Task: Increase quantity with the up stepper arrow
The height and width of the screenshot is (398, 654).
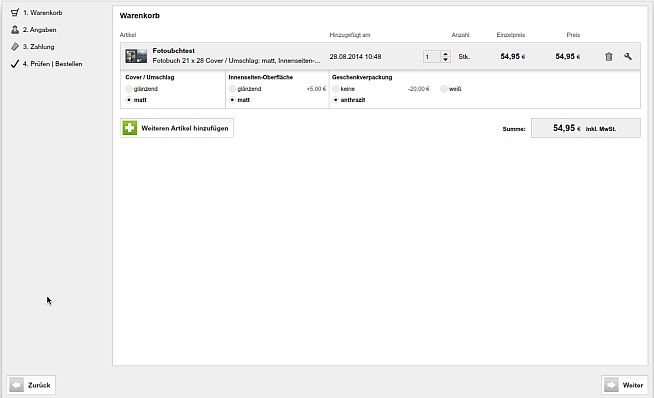Action: [445, 53]
